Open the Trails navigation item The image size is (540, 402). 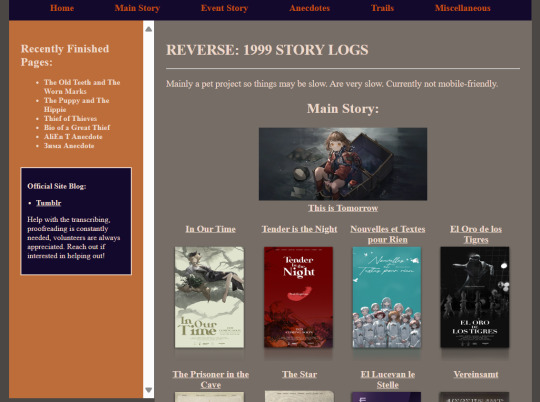click(382, 8)
